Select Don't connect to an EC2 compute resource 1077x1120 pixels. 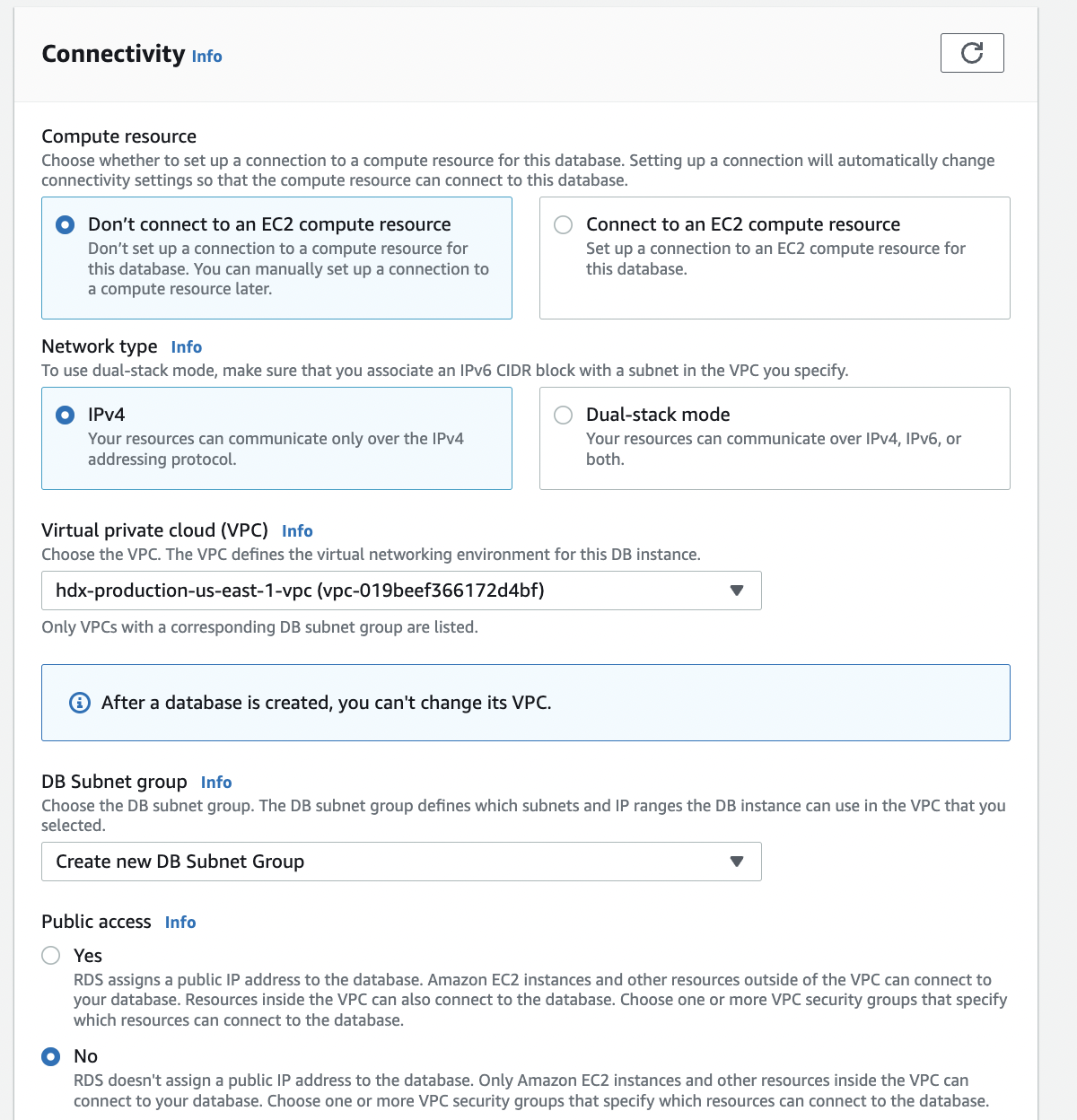(x=66, y=224)
